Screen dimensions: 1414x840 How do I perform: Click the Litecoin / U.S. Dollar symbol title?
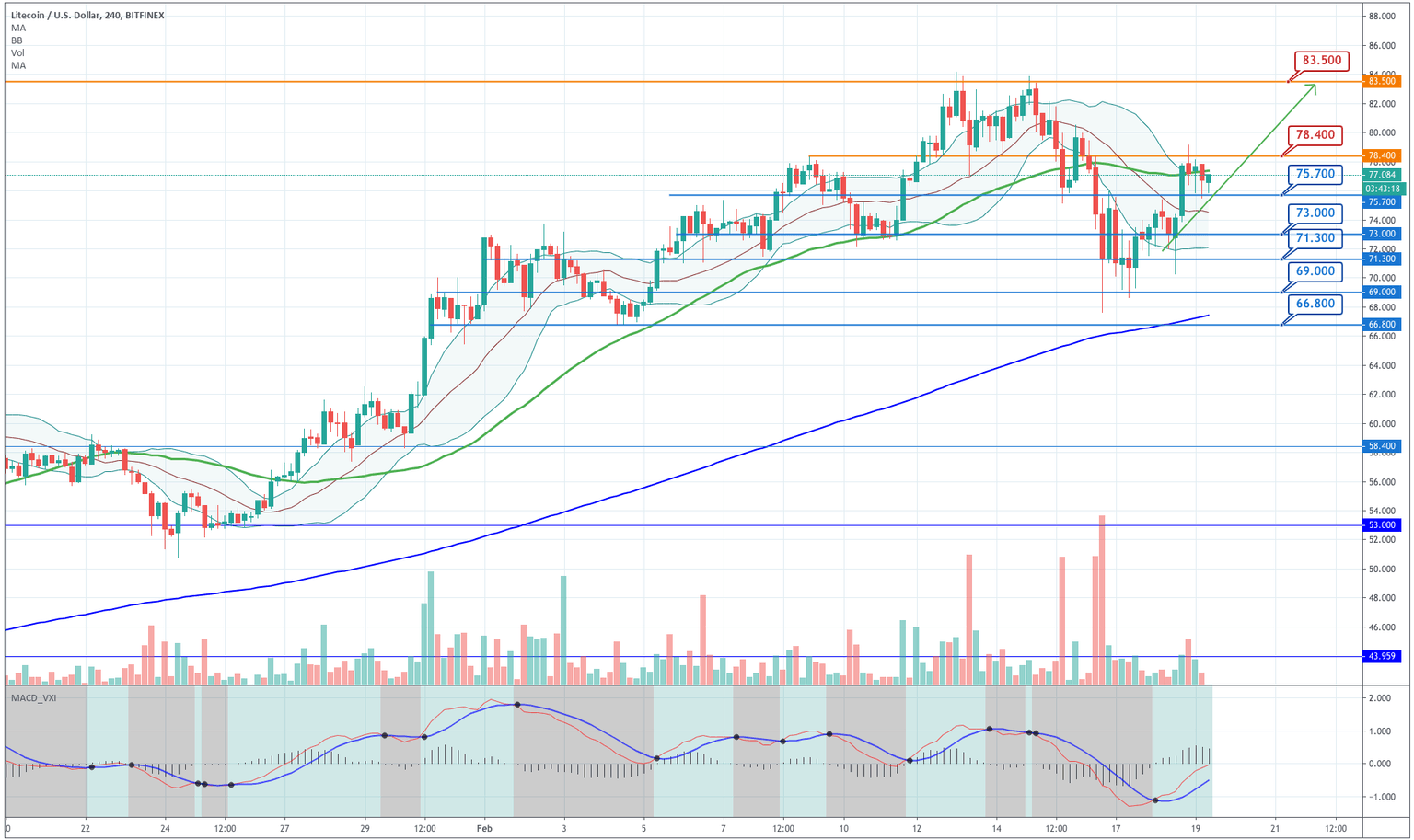coord(87,16)
